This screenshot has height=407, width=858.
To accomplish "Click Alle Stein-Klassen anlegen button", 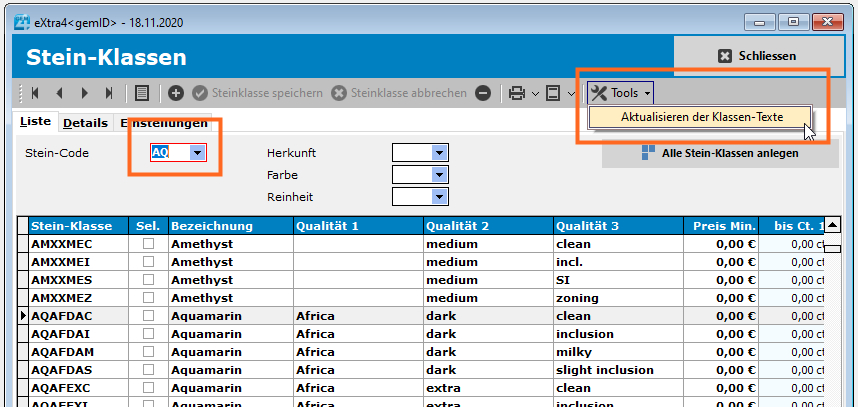I will point(720,153).
